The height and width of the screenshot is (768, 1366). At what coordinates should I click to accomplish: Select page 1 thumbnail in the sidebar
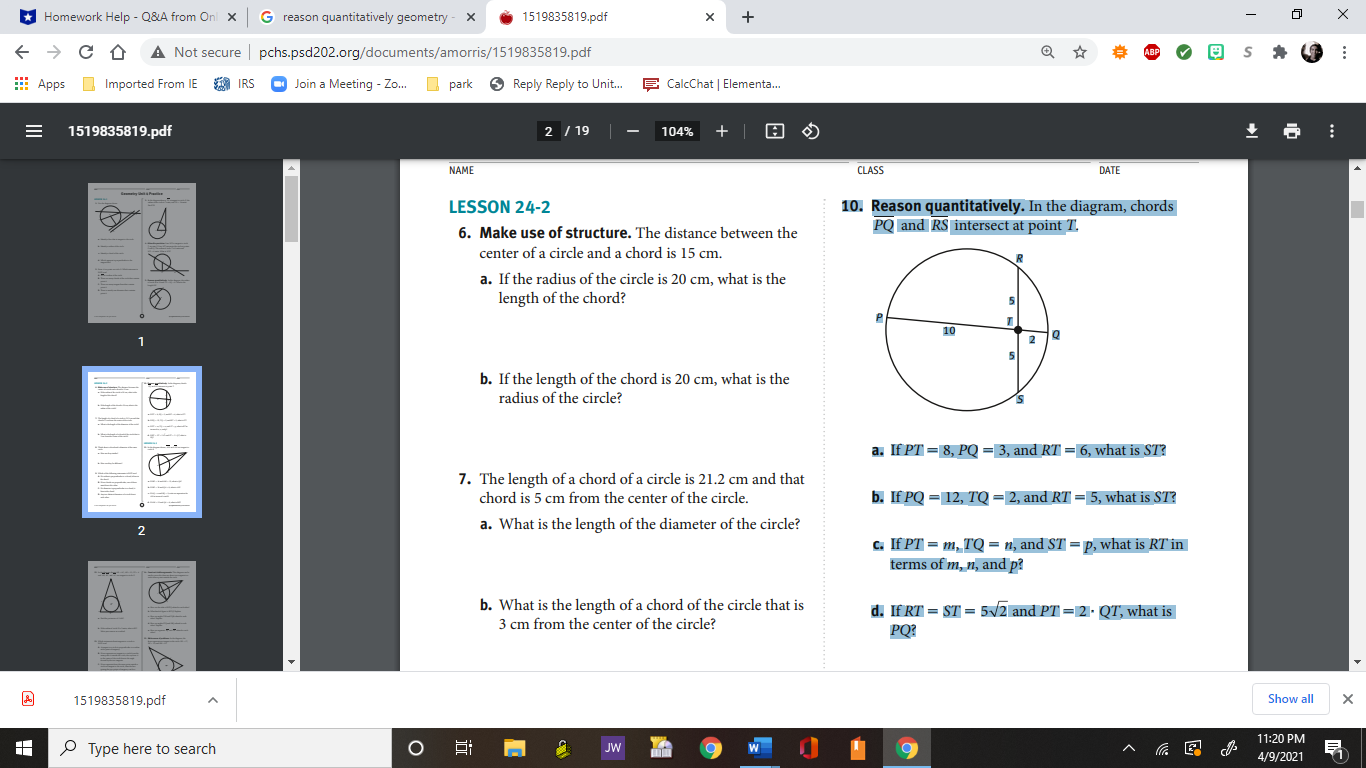coord(141,252)
